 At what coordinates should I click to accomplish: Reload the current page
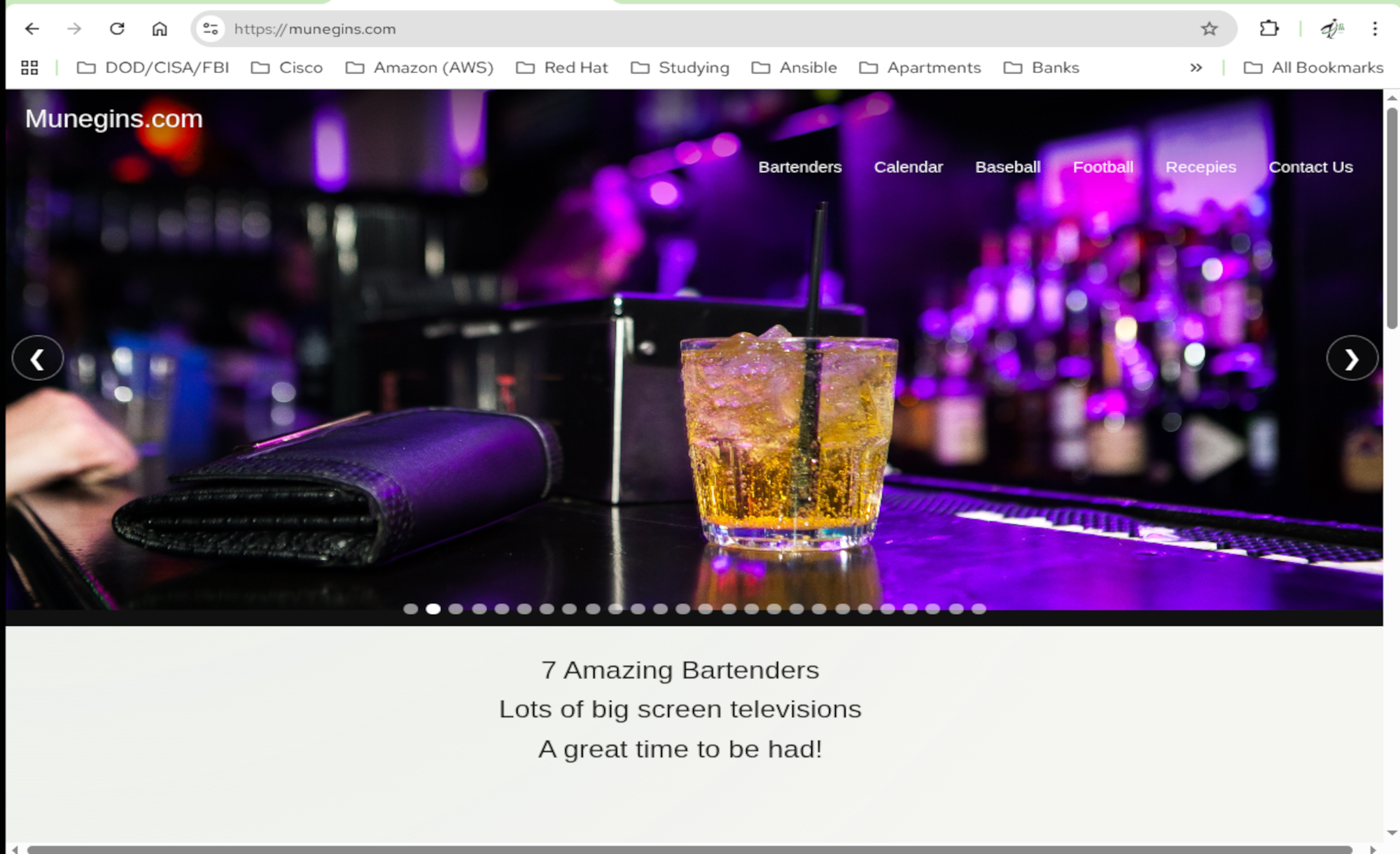(x=117, y=29)
